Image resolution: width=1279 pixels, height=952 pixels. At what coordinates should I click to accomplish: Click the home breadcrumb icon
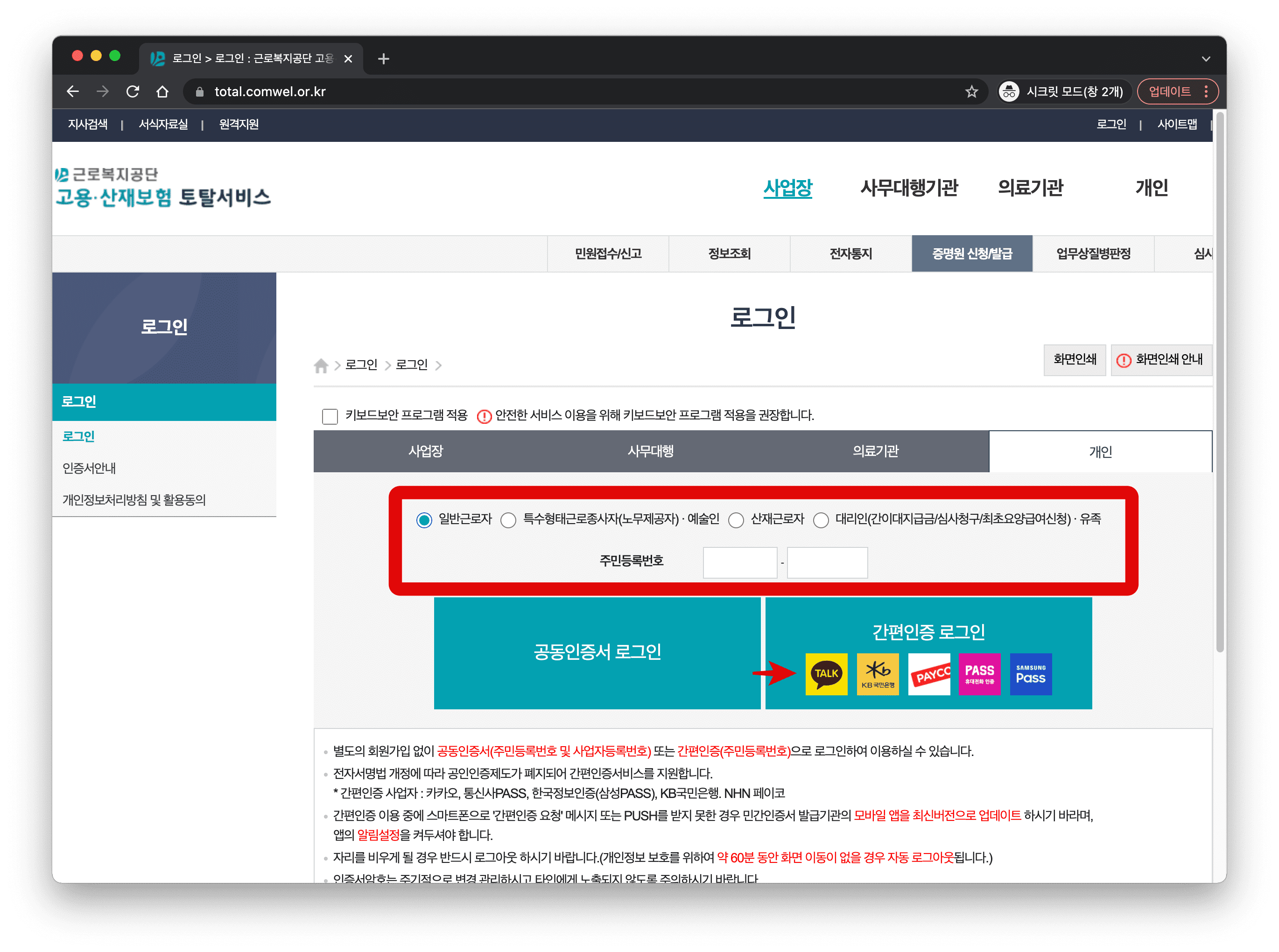point(321,365)
